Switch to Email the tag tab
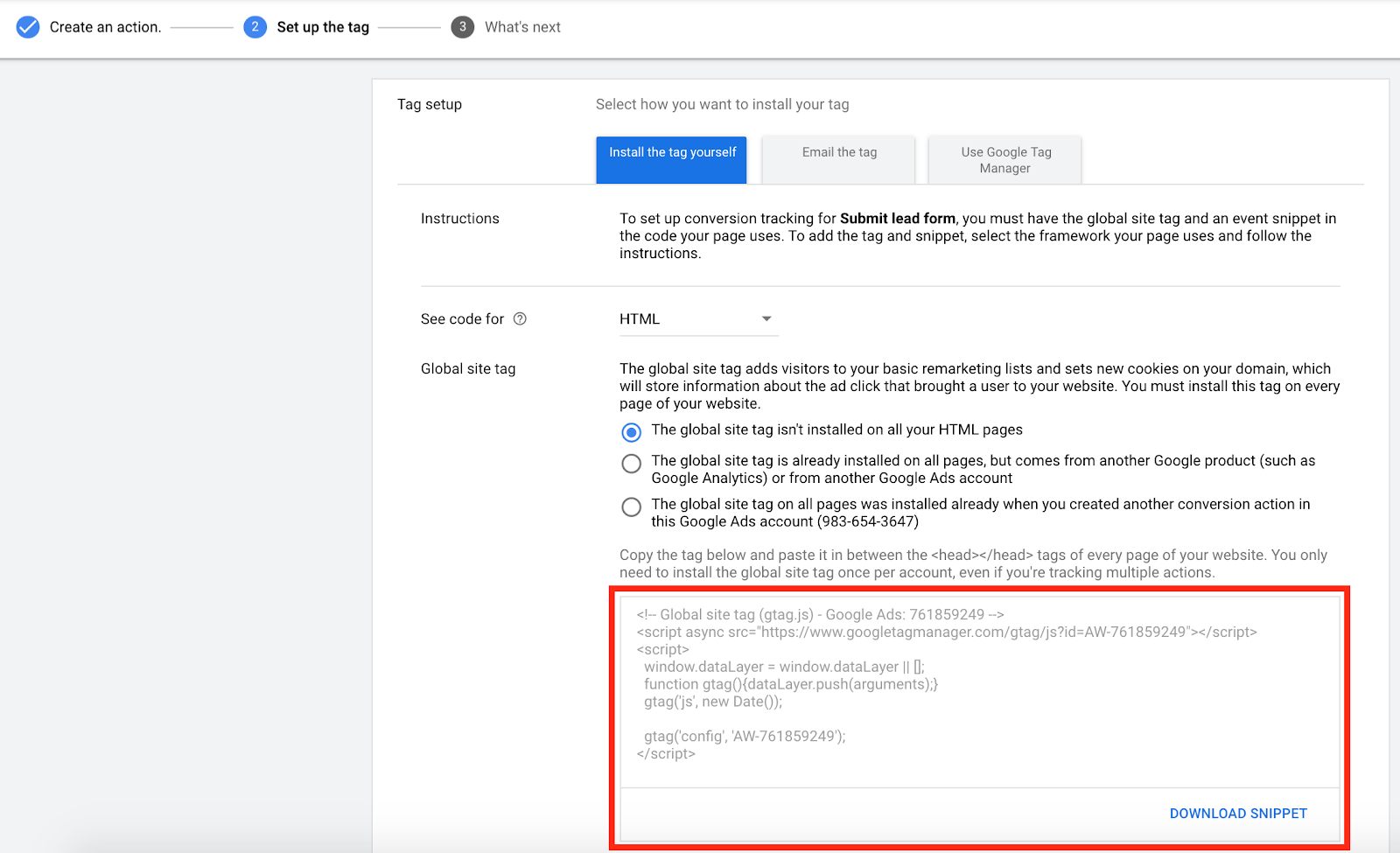 coord(839,160)
